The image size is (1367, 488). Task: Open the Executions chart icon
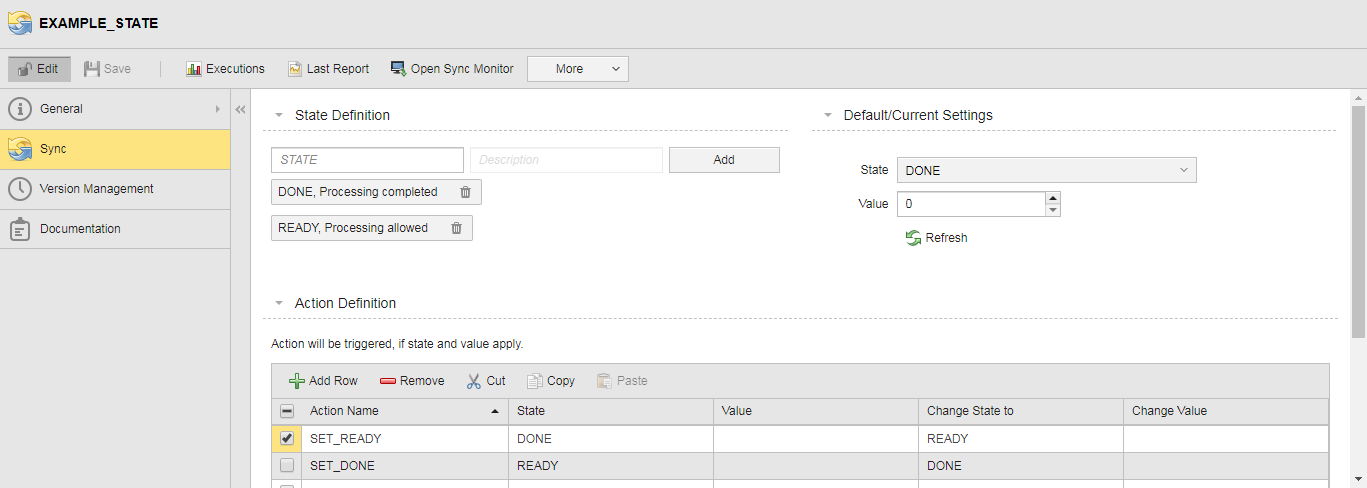(194, 69)
